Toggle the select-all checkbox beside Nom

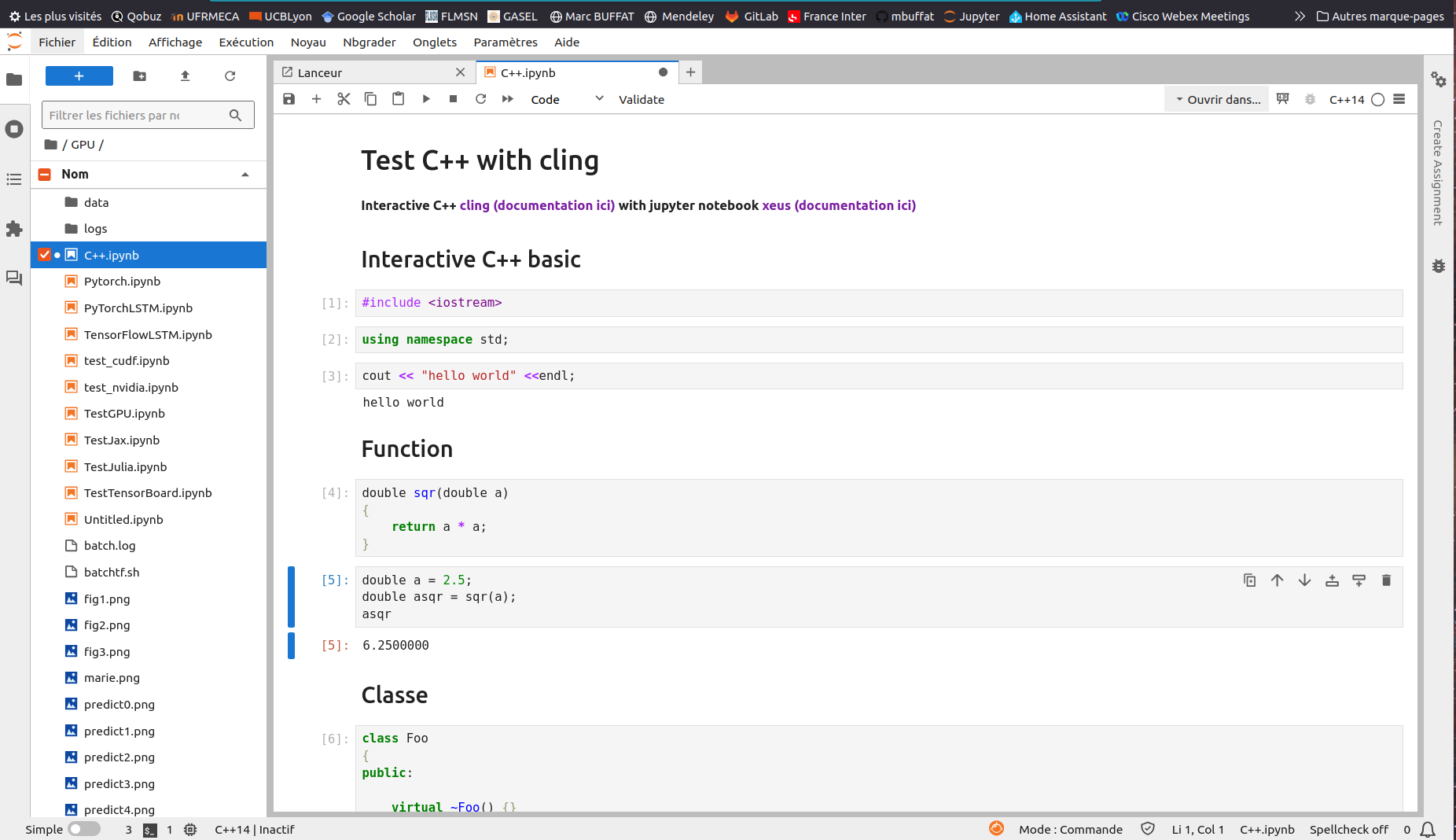[45, 175]
